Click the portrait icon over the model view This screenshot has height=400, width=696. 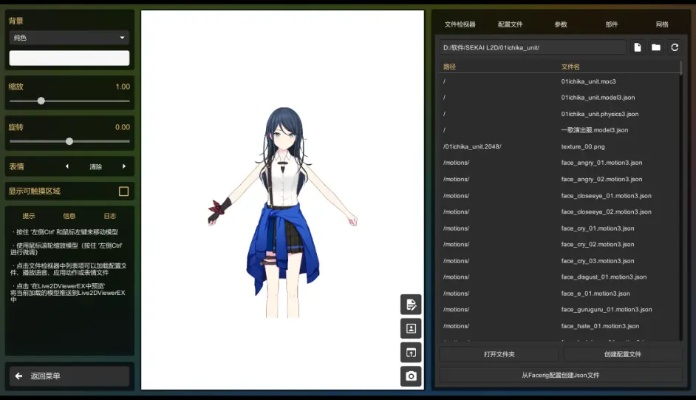pos(411,329)
